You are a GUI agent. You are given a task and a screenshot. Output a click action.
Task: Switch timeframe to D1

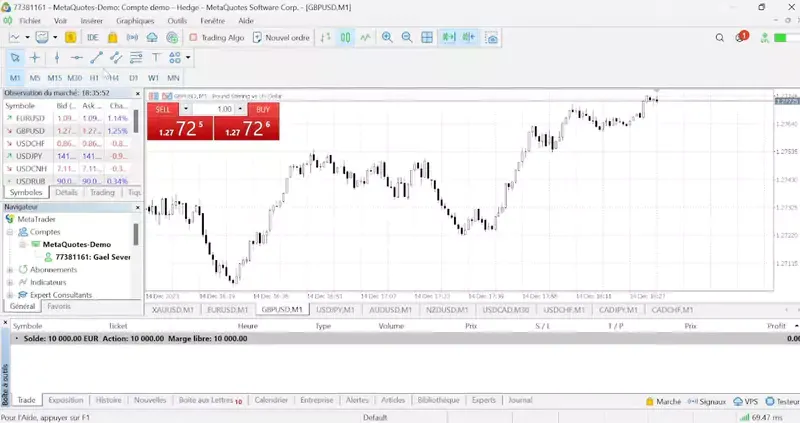pos(134,78)
